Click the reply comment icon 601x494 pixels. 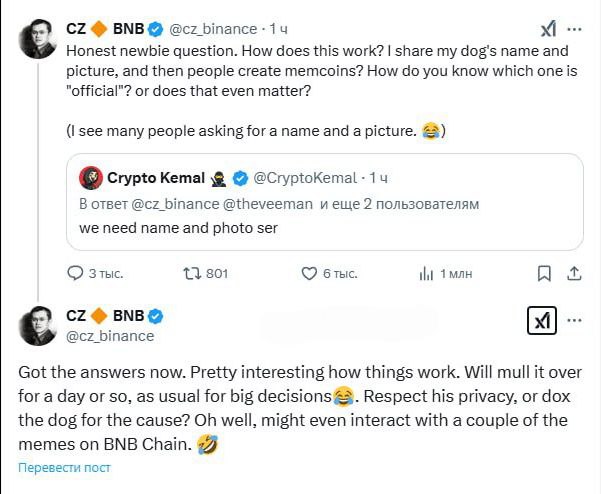tap(76, 273)
